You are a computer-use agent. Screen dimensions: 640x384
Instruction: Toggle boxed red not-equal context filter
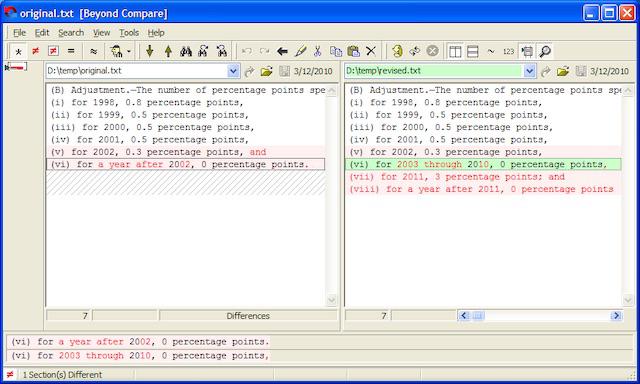pyautogui.click(x=53, y=51)
